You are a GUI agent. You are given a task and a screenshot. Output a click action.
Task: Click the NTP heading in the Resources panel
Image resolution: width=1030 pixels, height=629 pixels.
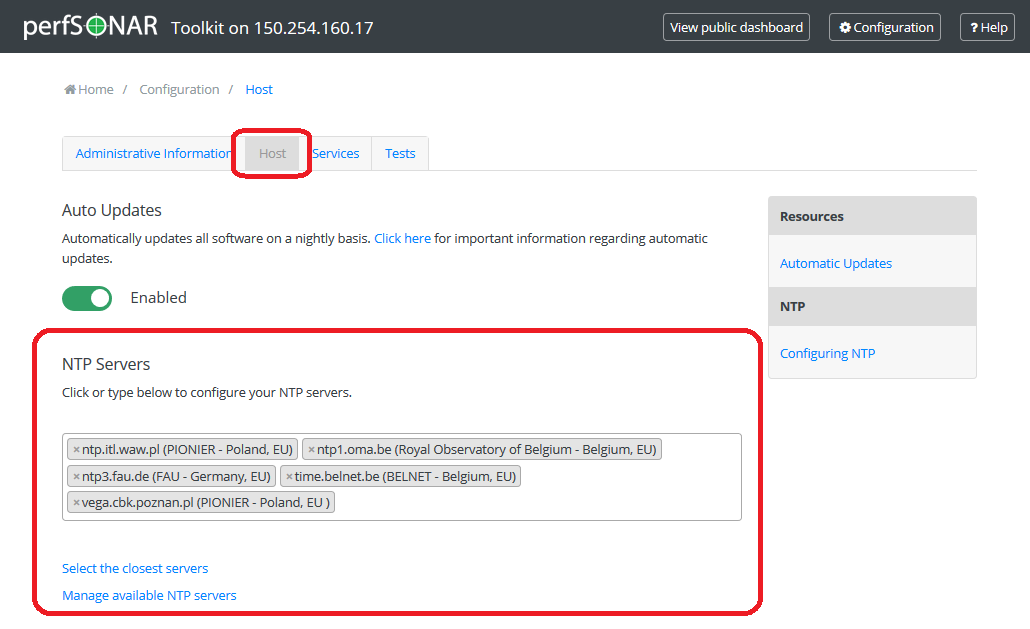792,307
